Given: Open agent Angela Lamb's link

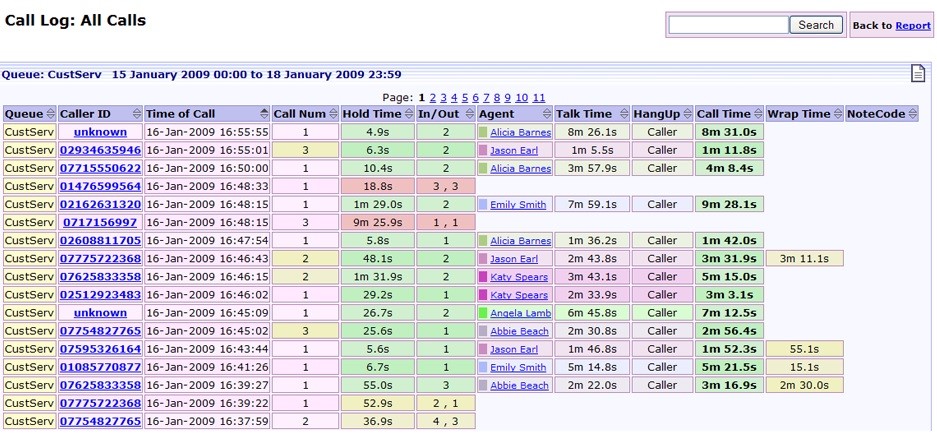Looking at the screenshot, I should click(x=520, y=313).
